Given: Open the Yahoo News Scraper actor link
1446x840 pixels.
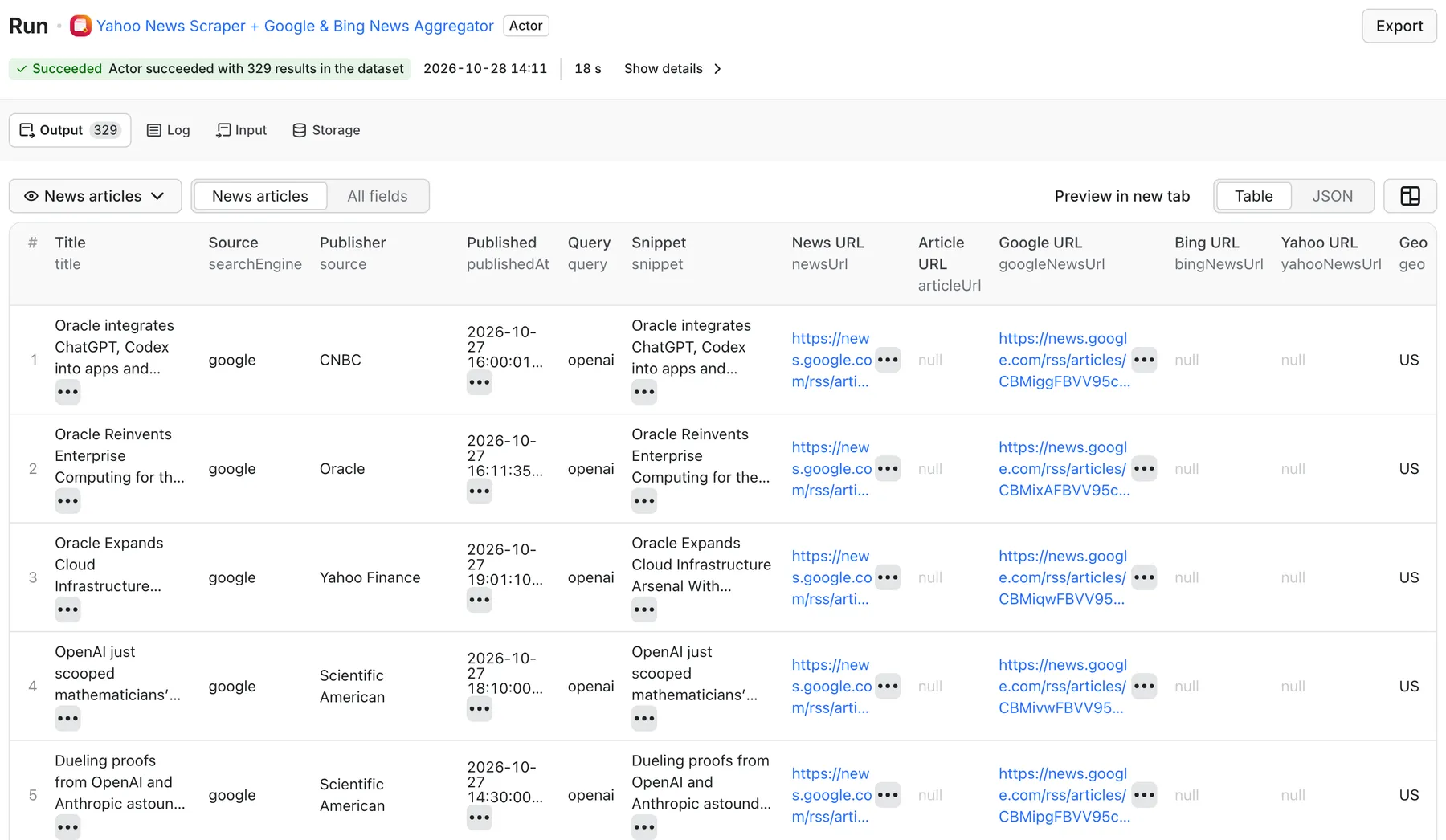Looking at the screenshot, I should (x=295, y=26).
